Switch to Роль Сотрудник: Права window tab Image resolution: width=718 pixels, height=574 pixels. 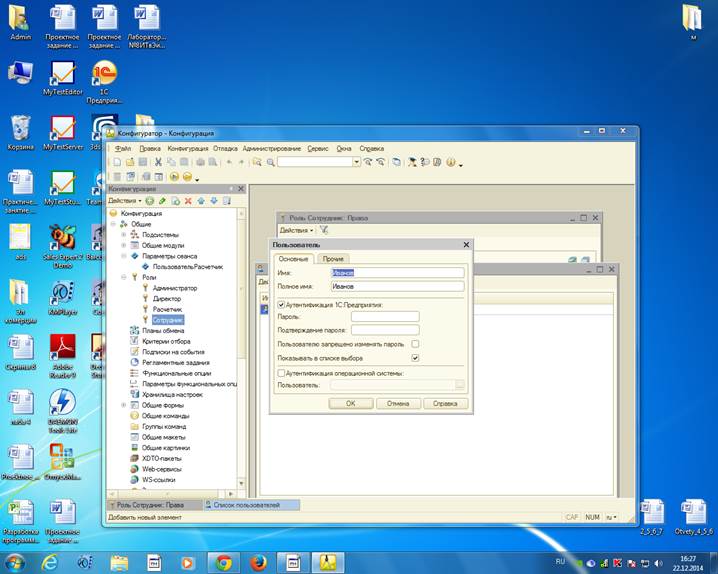(x=154, y=505)
